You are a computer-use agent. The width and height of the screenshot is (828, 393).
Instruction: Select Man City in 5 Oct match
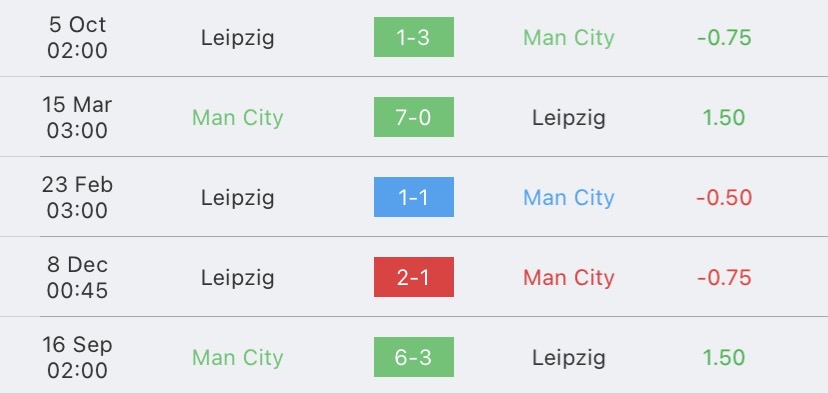tap(569, 38)
